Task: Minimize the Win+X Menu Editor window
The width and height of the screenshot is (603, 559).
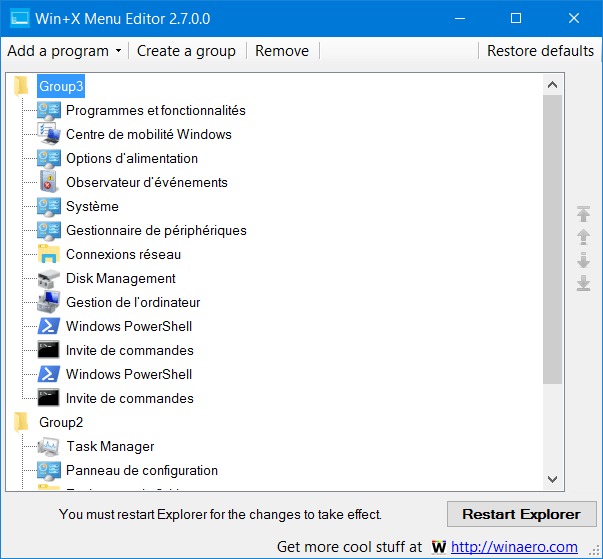Action: [x=460, y=18]
